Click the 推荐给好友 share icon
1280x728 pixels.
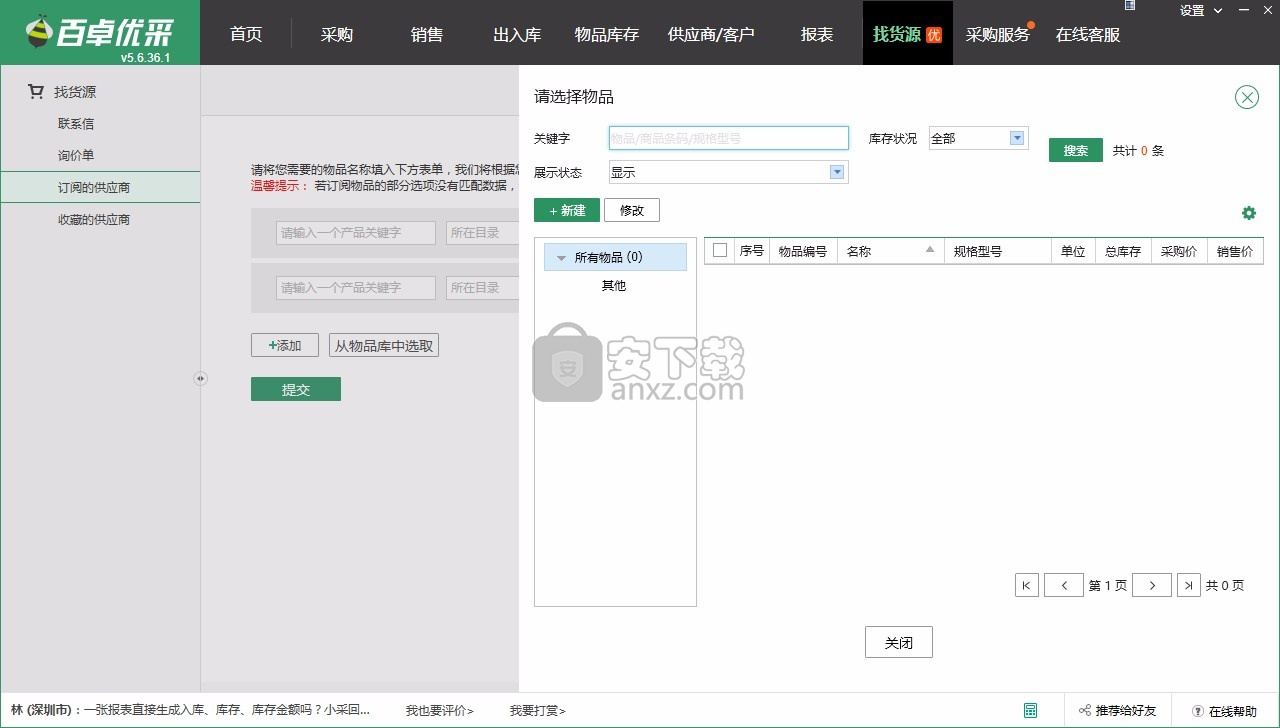point(1085,711)
